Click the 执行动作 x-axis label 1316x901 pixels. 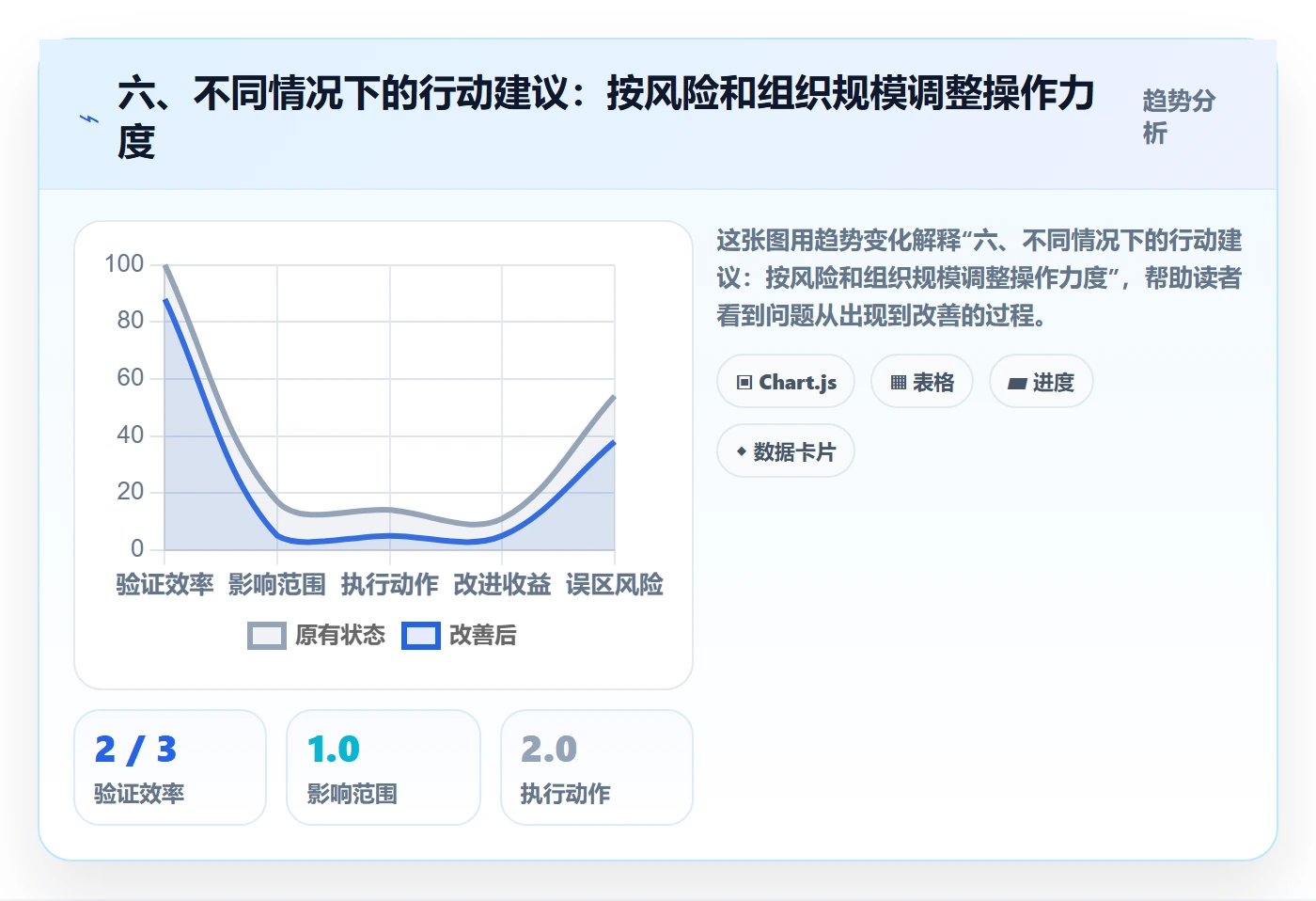pos(390,584)
